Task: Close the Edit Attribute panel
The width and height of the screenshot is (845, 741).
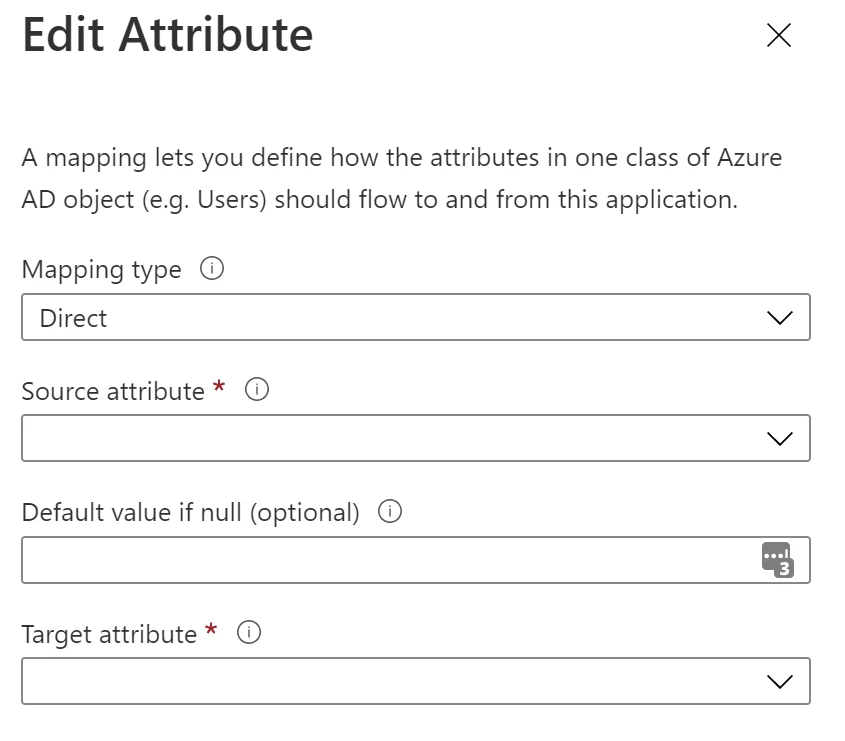Action: click(x=778, y=36)
